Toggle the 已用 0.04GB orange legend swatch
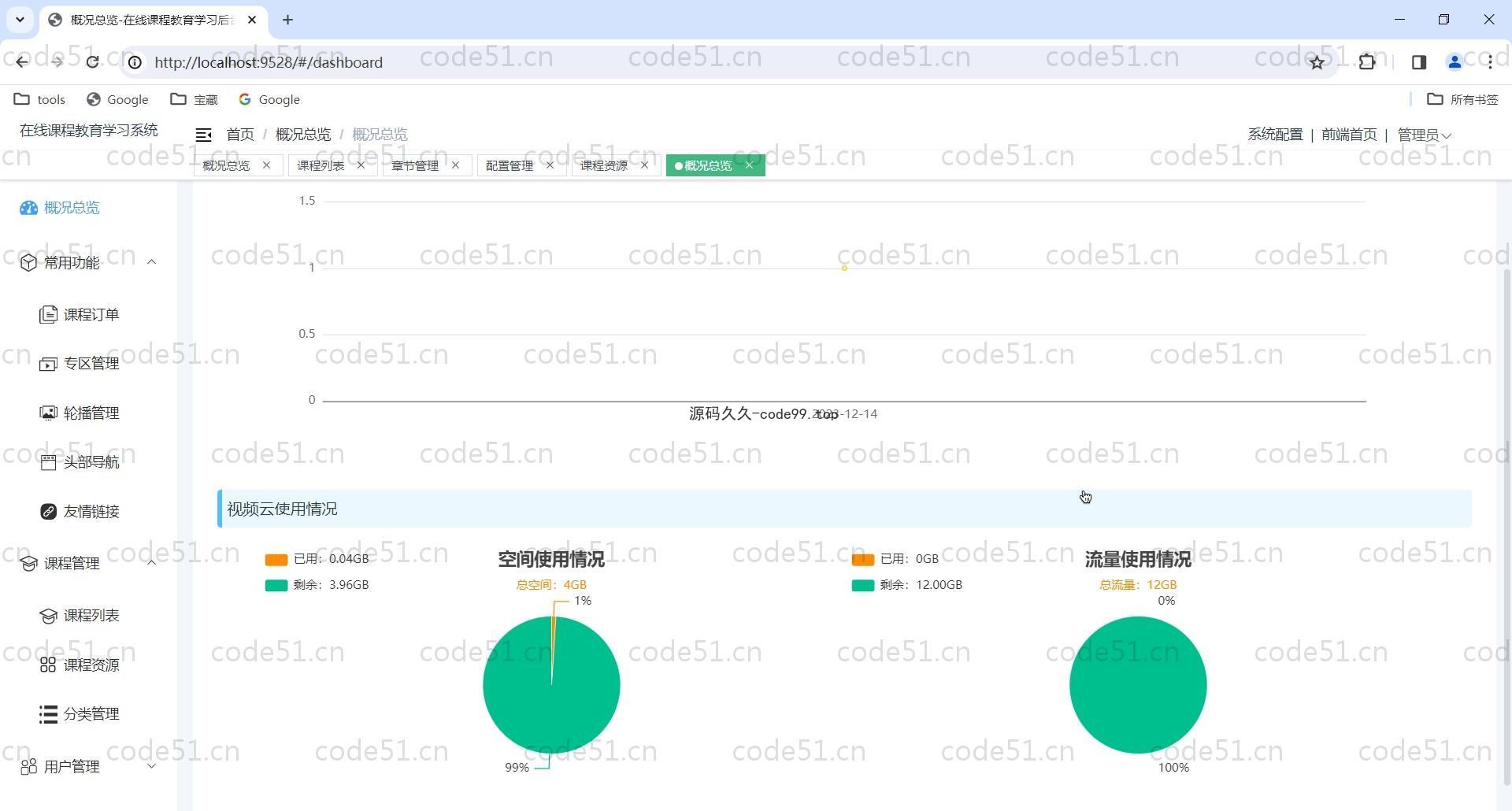The width and height of the screenshot is (1512, 811). pyautogui.click(x=276, y=560)
